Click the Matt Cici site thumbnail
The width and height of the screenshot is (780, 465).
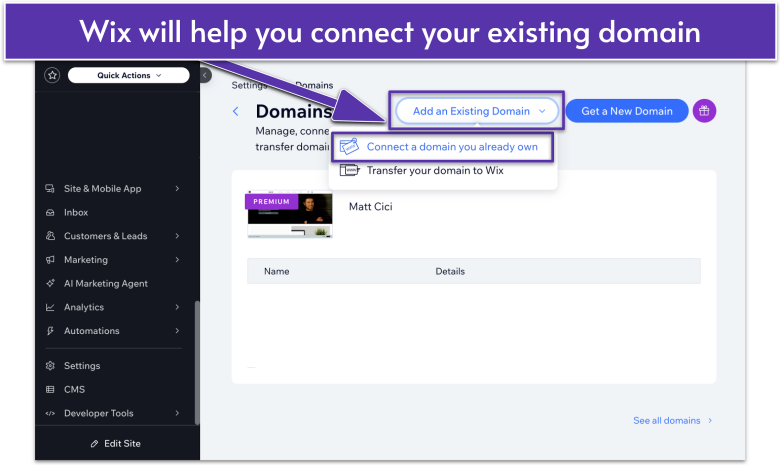click(x=290, y=214)
